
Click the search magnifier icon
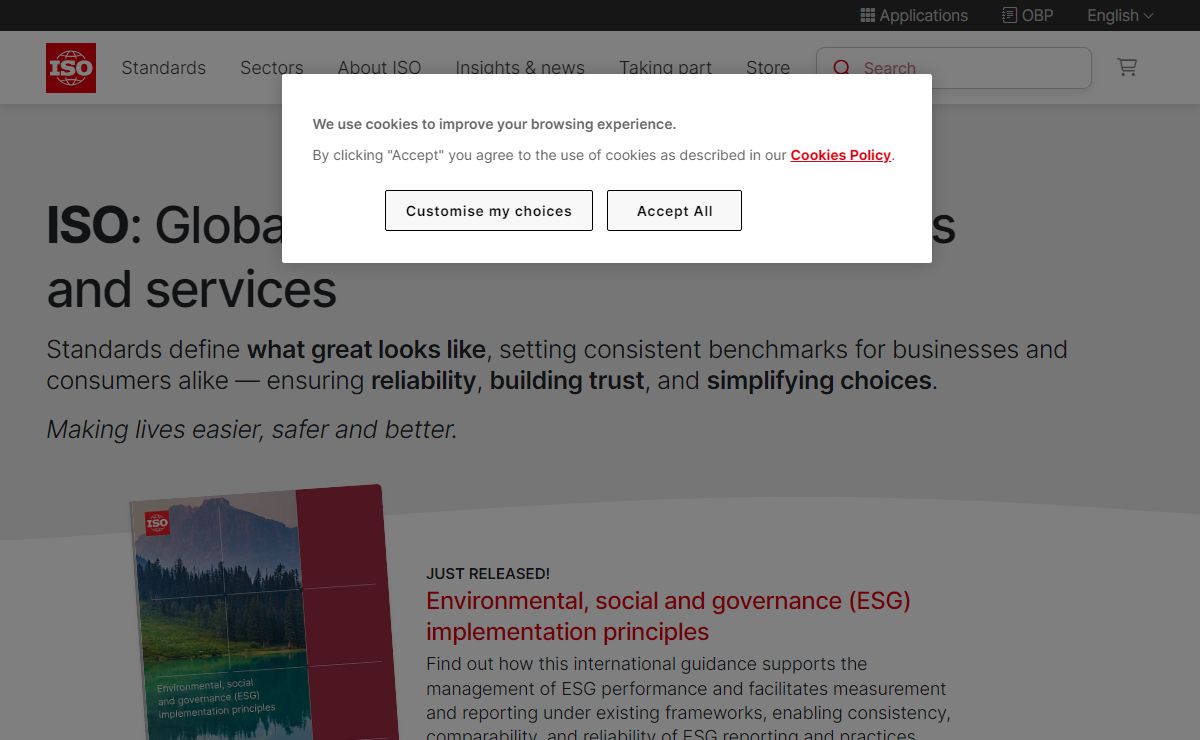(x=842, y=68)
